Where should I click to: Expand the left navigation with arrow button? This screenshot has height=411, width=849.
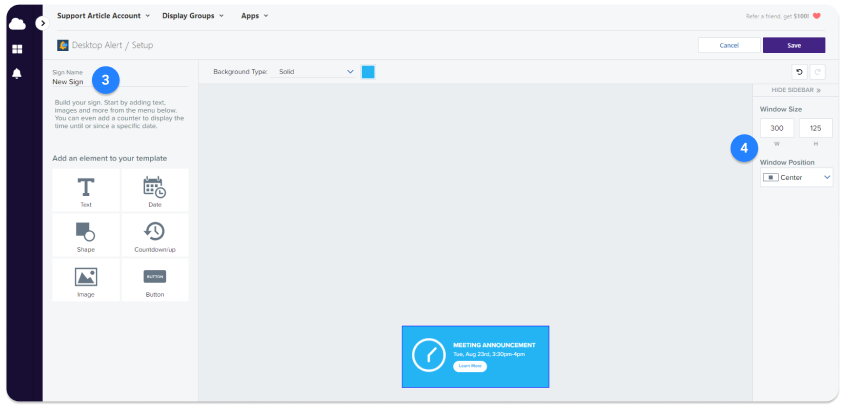[x=42, y=23]
